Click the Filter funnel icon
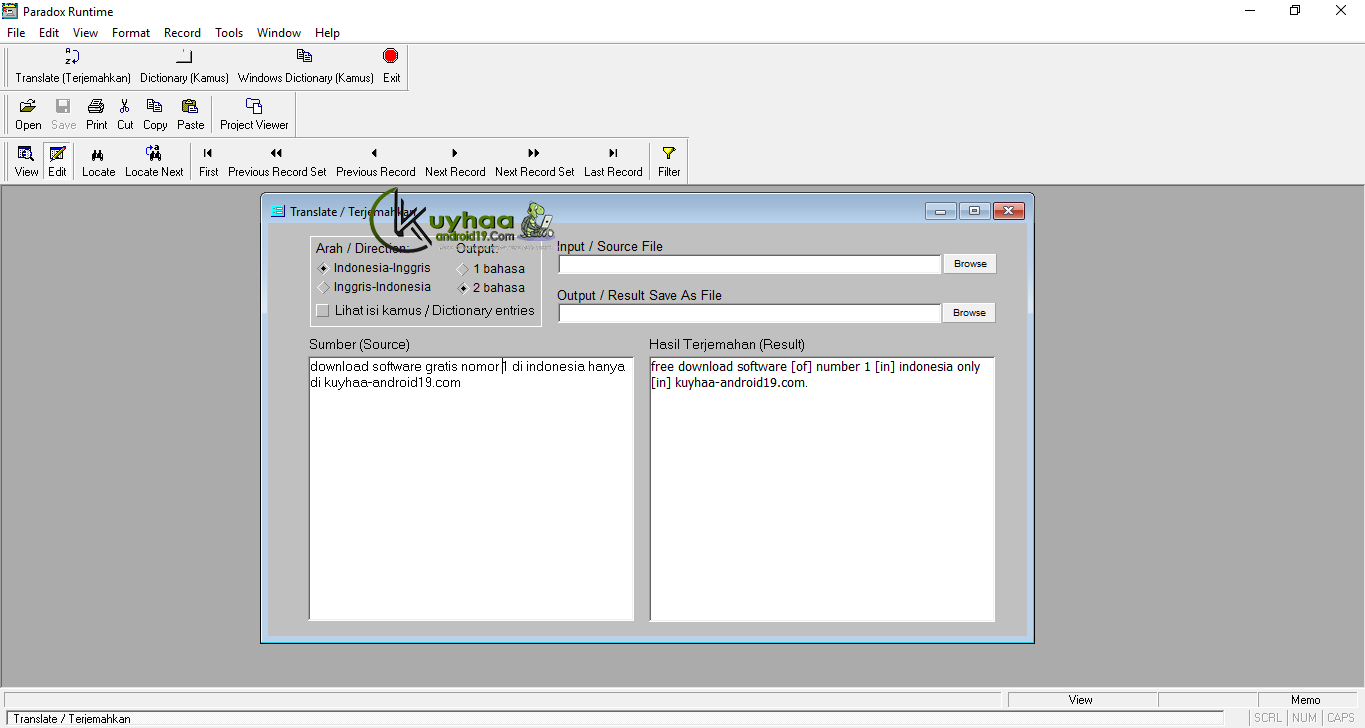This screenshot has width=1365, height=728. click(669, 153)
